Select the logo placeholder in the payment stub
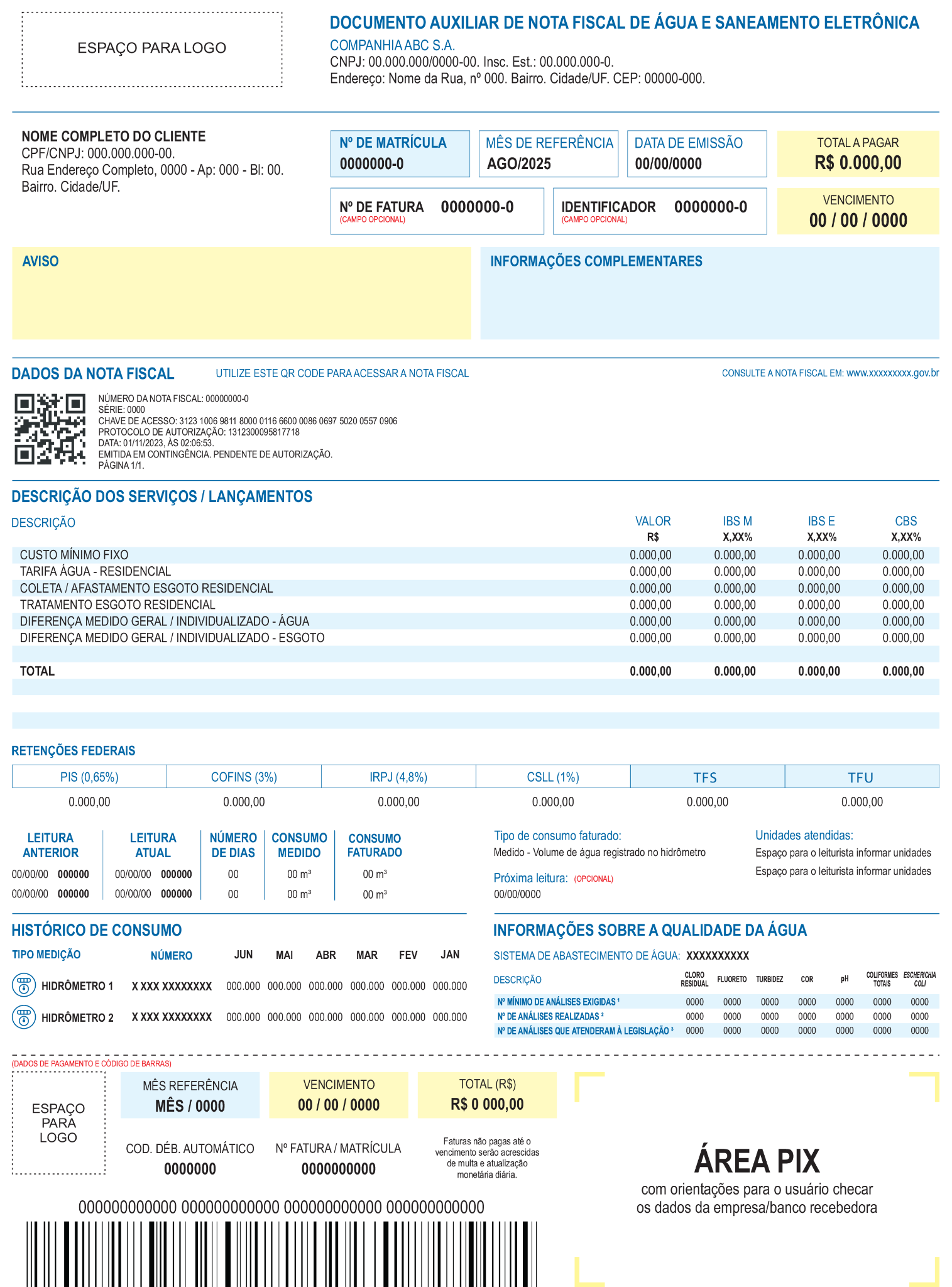This screenshot has width=952, height=1287. click(x=58, y=1123)
